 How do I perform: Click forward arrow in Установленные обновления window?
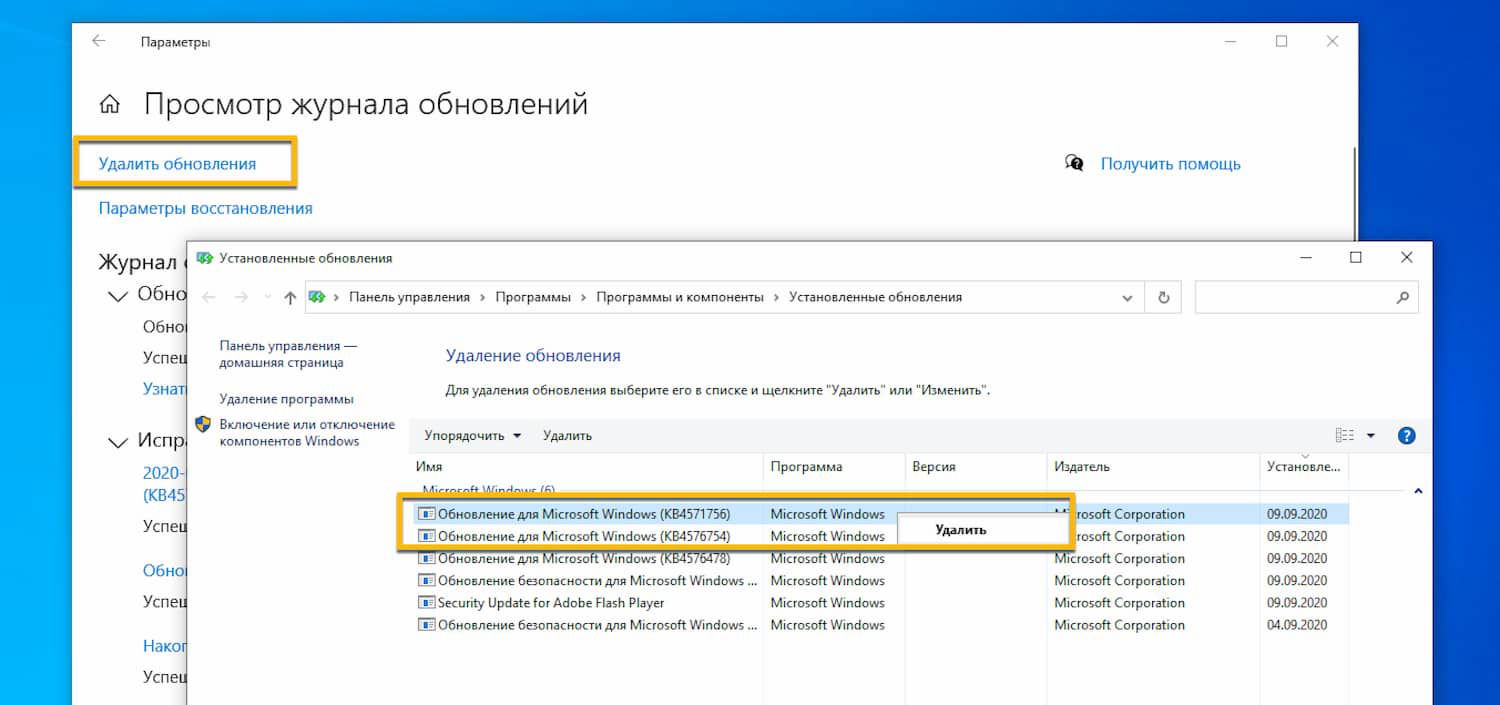[x=241, y=297]
